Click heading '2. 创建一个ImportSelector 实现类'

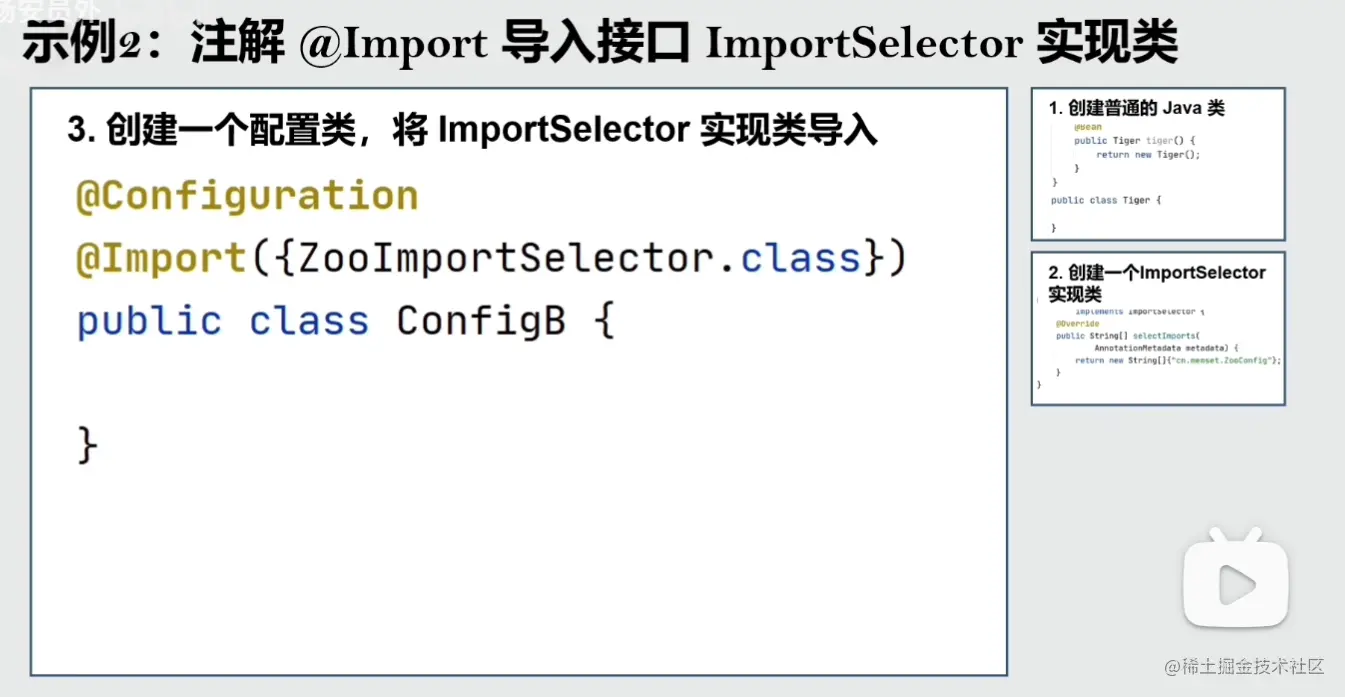coord(1157,283)
